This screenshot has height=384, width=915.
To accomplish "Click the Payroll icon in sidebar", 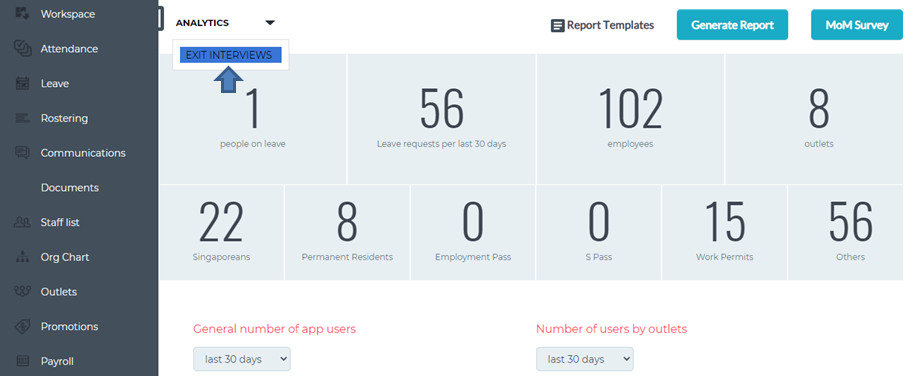I will click(x=22, y=361).
